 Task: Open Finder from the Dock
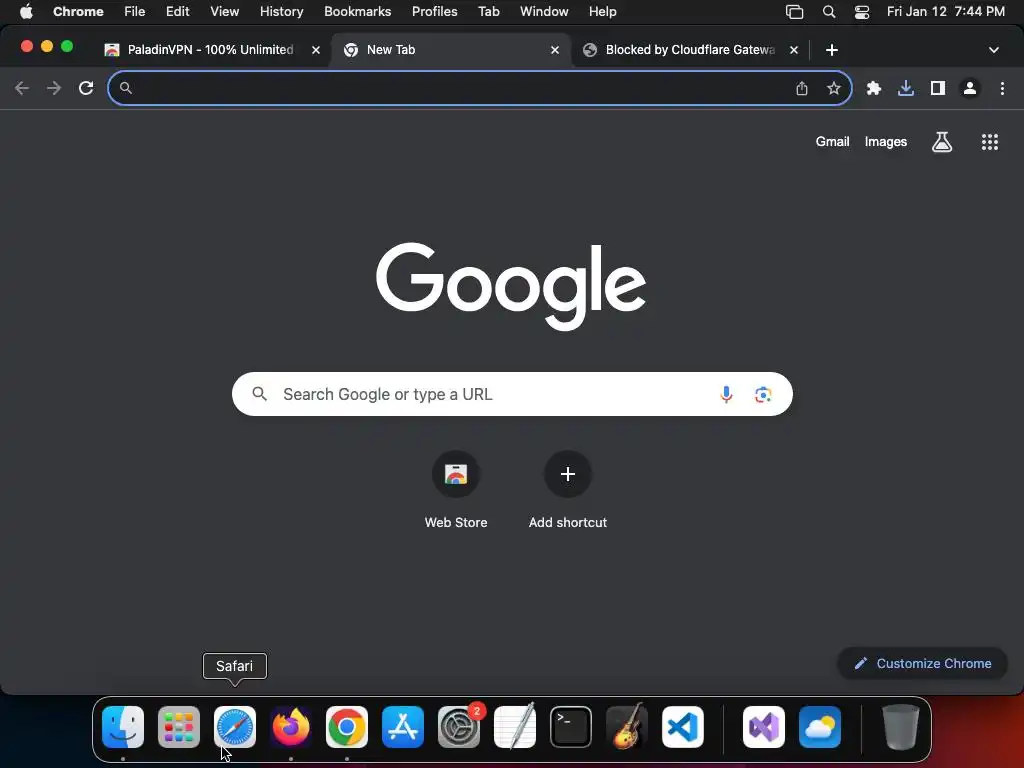pos(123,727)
